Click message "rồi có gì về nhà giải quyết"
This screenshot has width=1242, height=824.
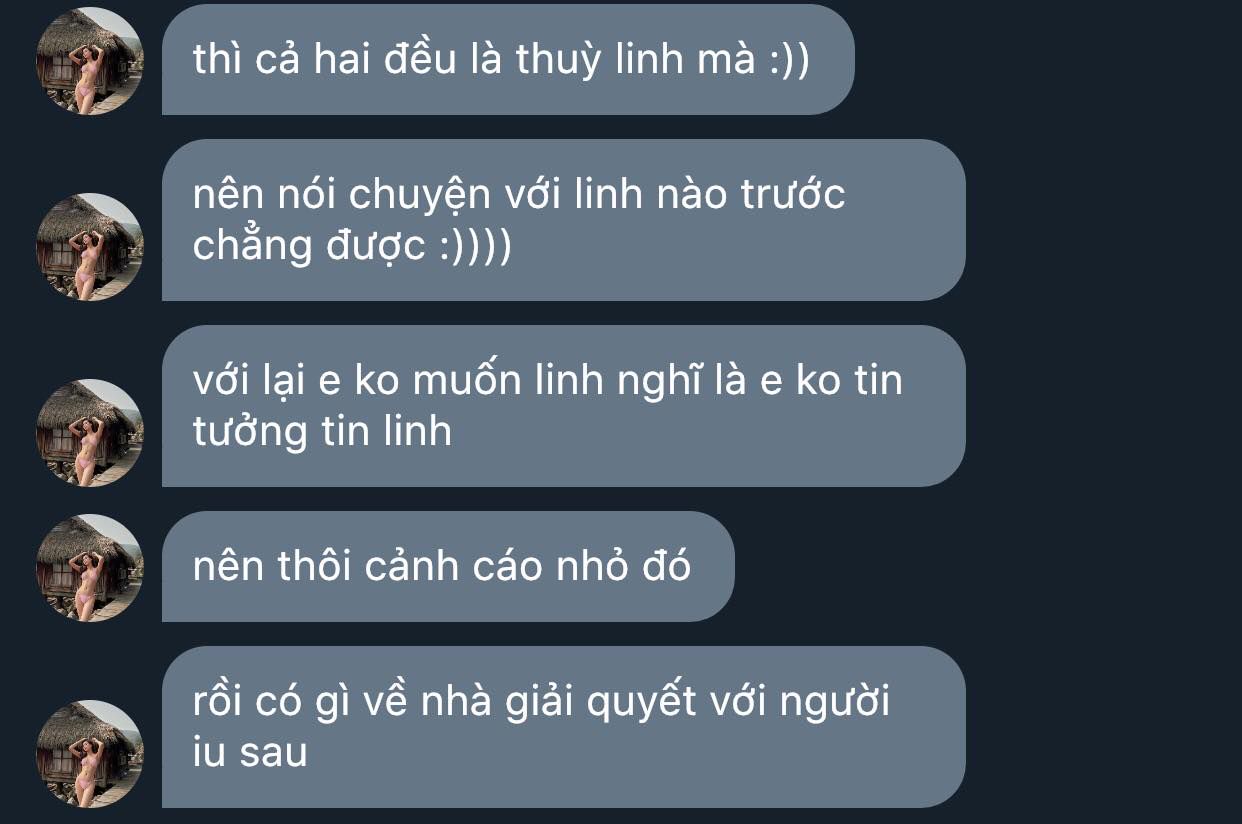(x=564, y=727)
